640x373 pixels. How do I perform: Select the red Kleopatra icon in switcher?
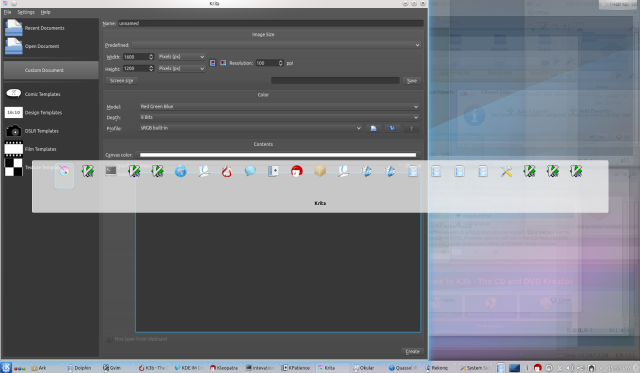point(297,171)
